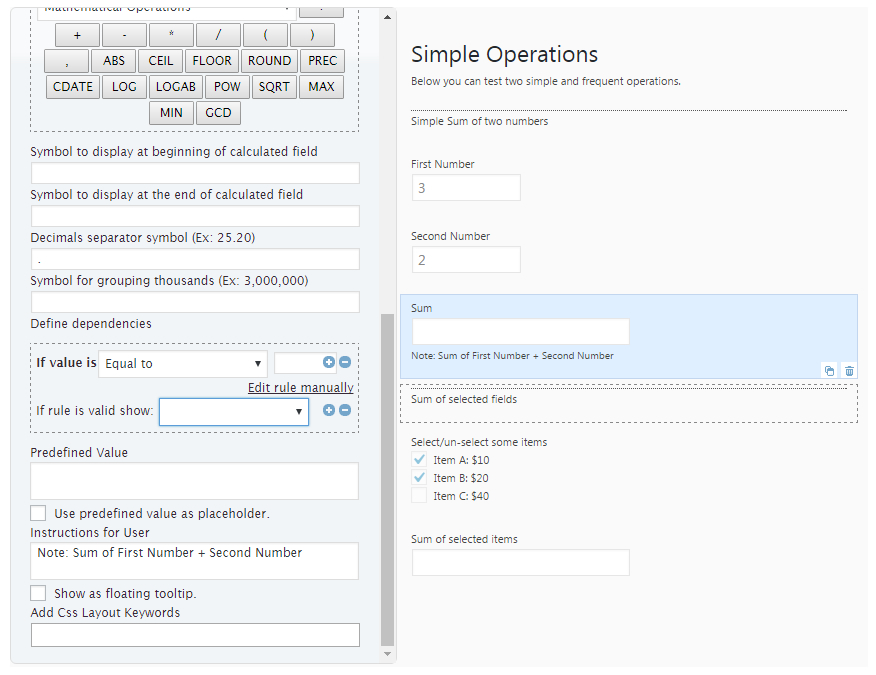876x675 pixels.
Task: Open the 'Equal to' condition dropdown
Action: 183,364
